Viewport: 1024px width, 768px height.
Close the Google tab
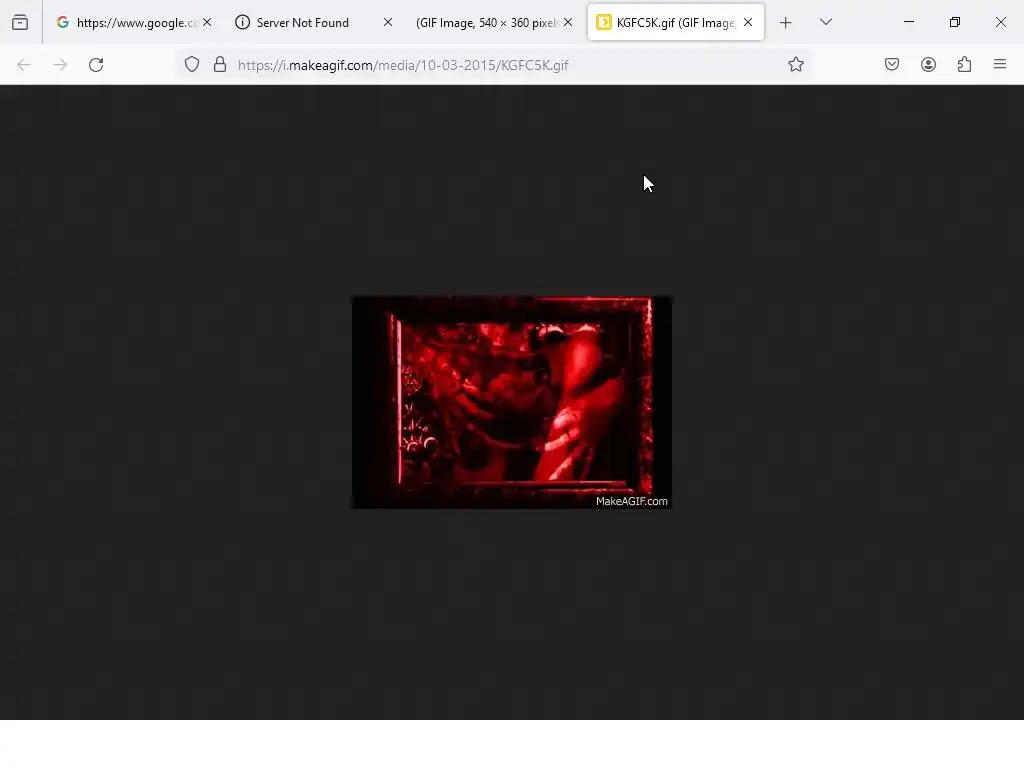pos(207,22)
